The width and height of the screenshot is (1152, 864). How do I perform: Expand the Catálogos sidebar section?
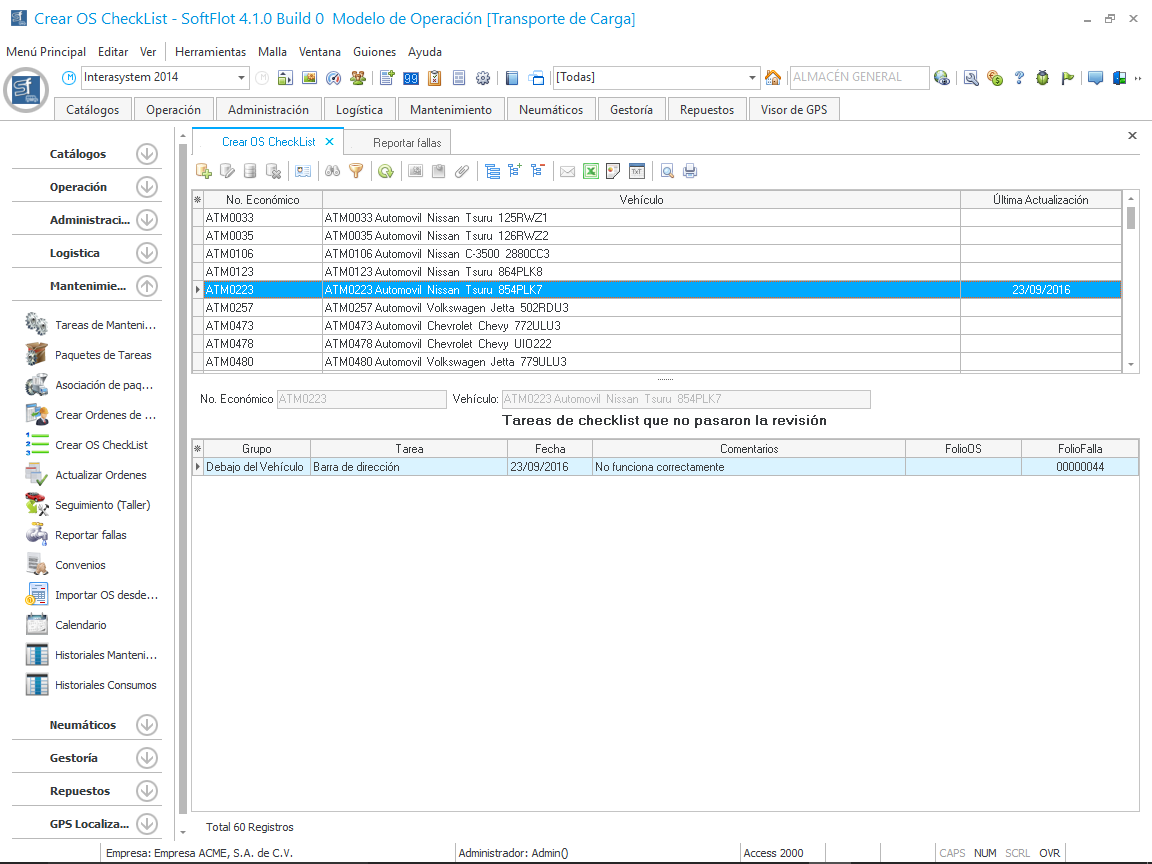tap(147, 154)
